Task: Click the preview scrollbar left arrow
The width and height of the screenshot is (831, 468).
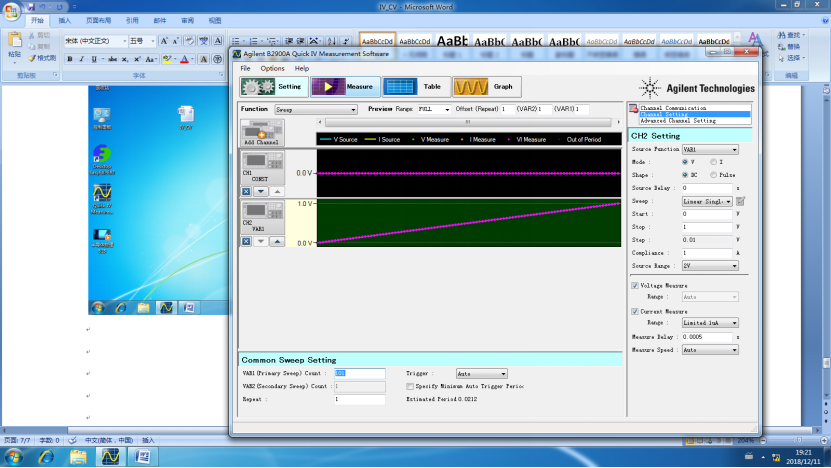Action: pos(320,122)
